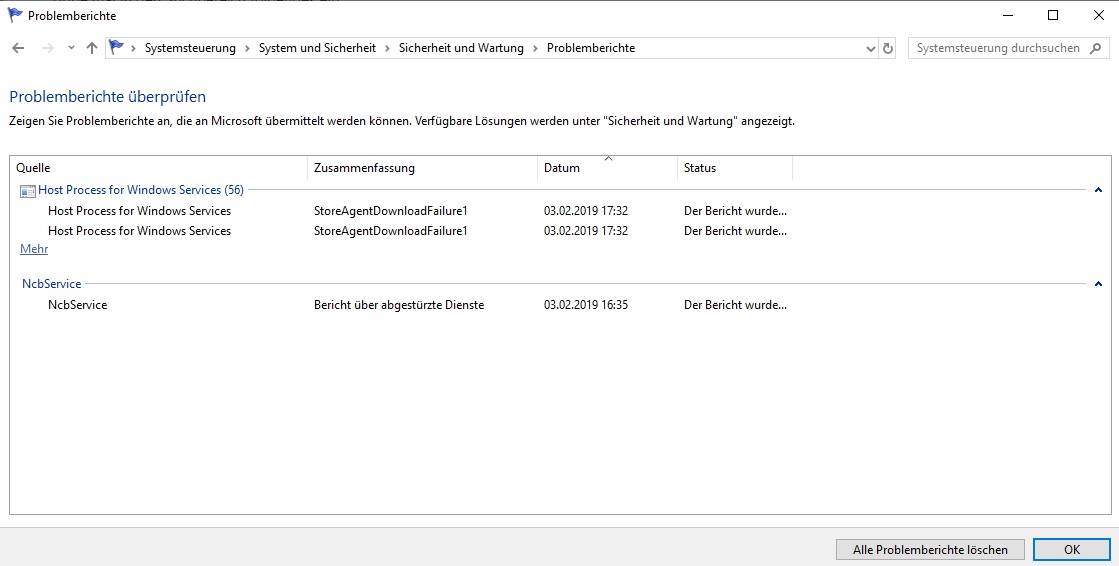Show more reports via Mehr link
This screenshot has height=566, width=1119.
[x=34, y=249]
